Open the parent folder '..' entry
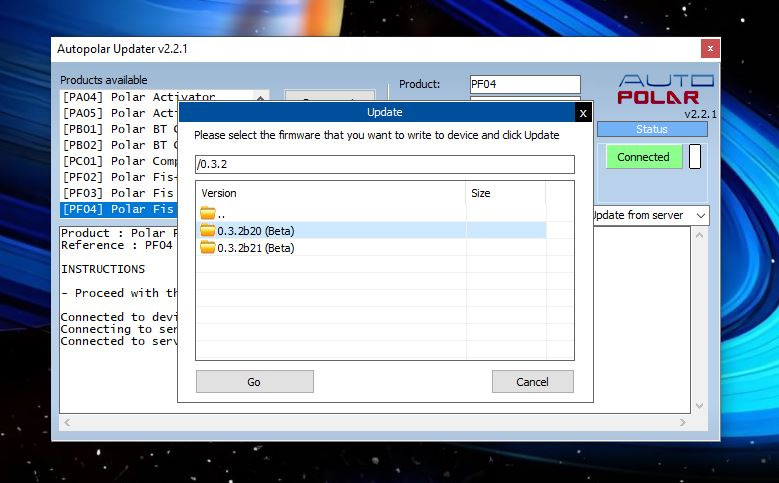 pos(371,214)
